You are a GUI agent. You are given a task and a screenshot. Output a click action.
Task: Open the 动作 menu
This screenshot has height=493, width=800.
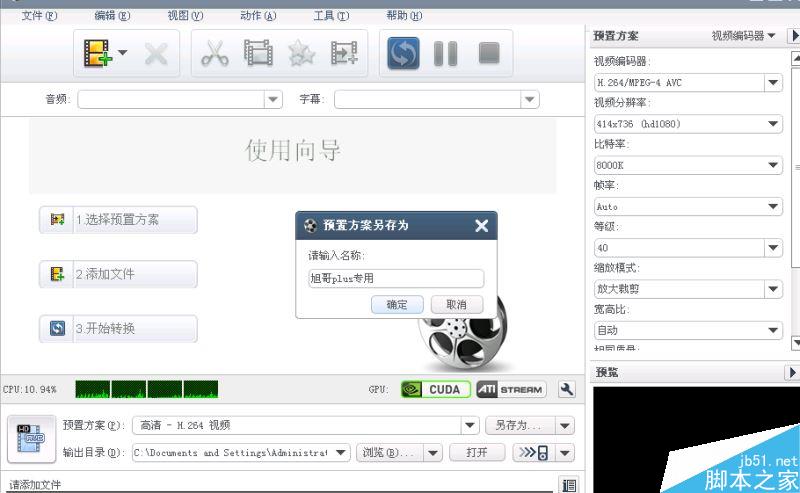click(258, 16)
